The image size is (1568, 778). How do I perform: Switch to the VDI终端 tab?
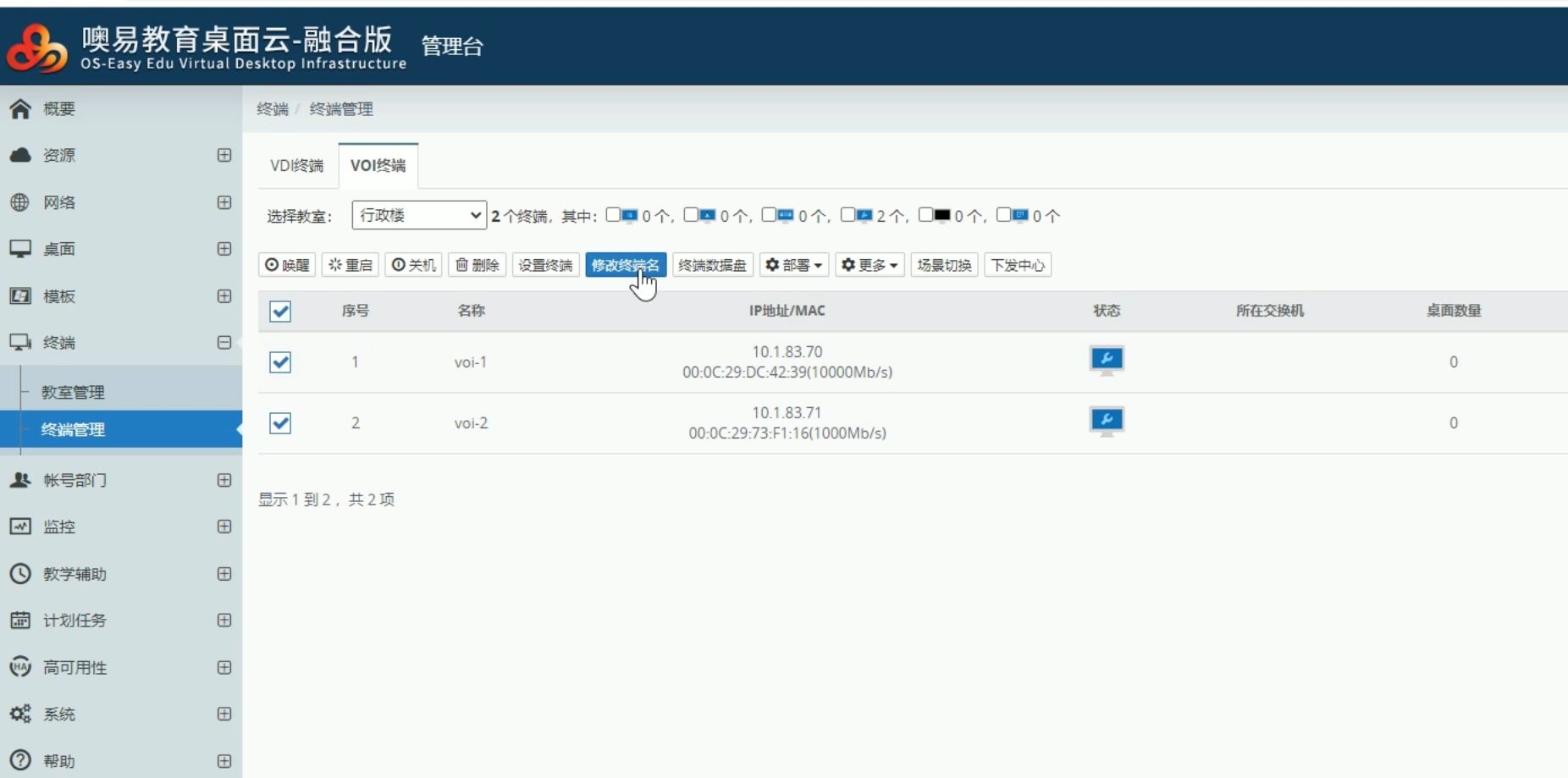coord(296,166)
